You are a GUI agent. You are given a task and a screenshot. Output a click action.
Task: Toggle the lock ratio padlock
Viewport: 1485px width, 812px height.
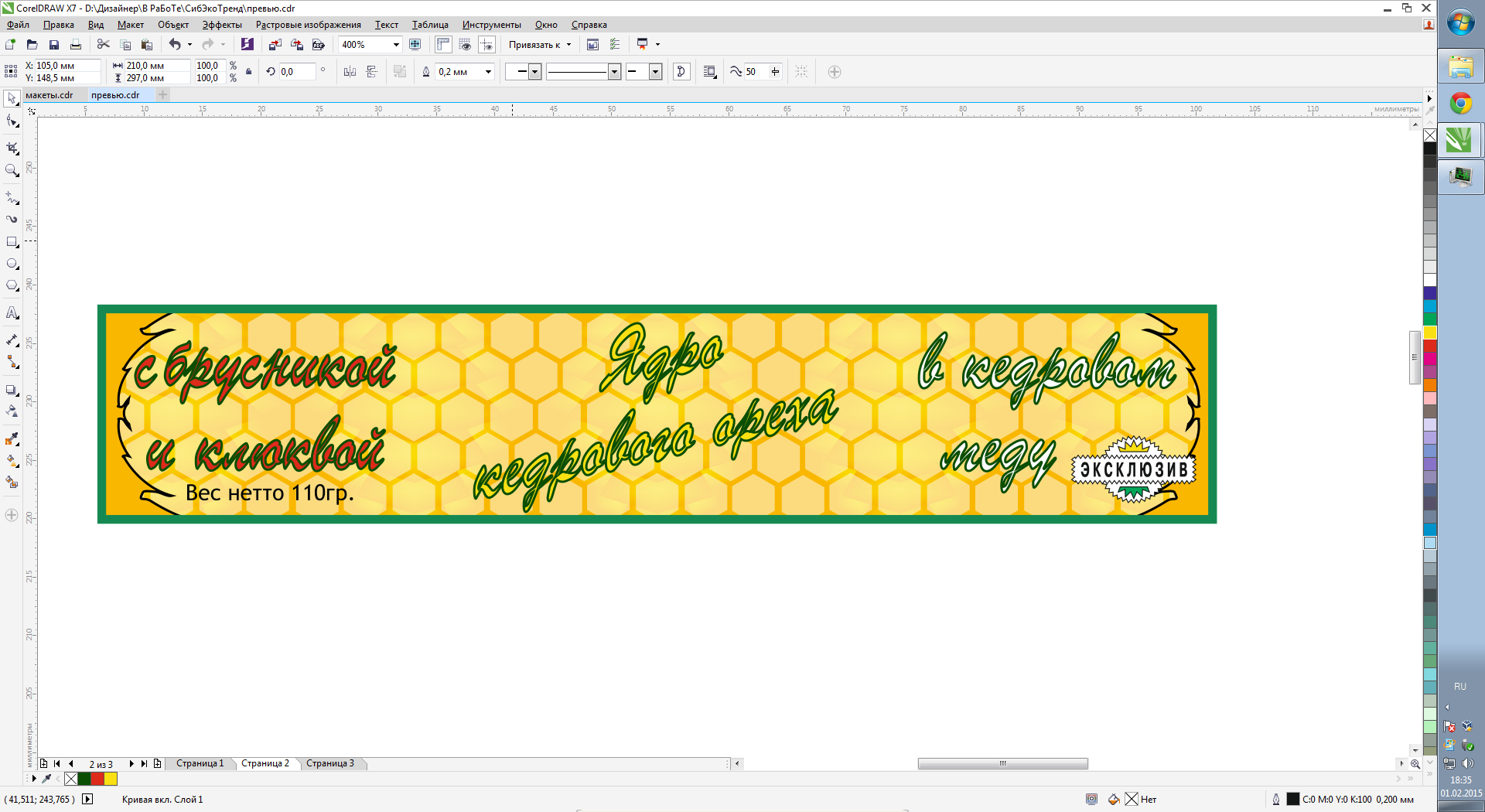(248, 72)
